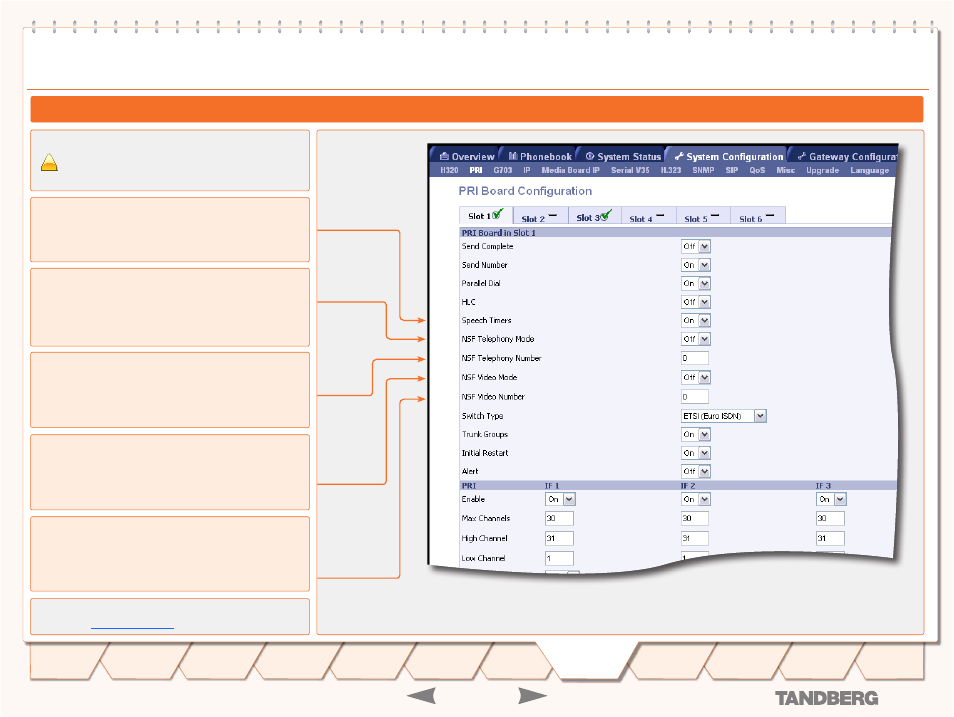The image size is (954, 717).
Task: Open the Upgrade page
Action: point(823,170)
